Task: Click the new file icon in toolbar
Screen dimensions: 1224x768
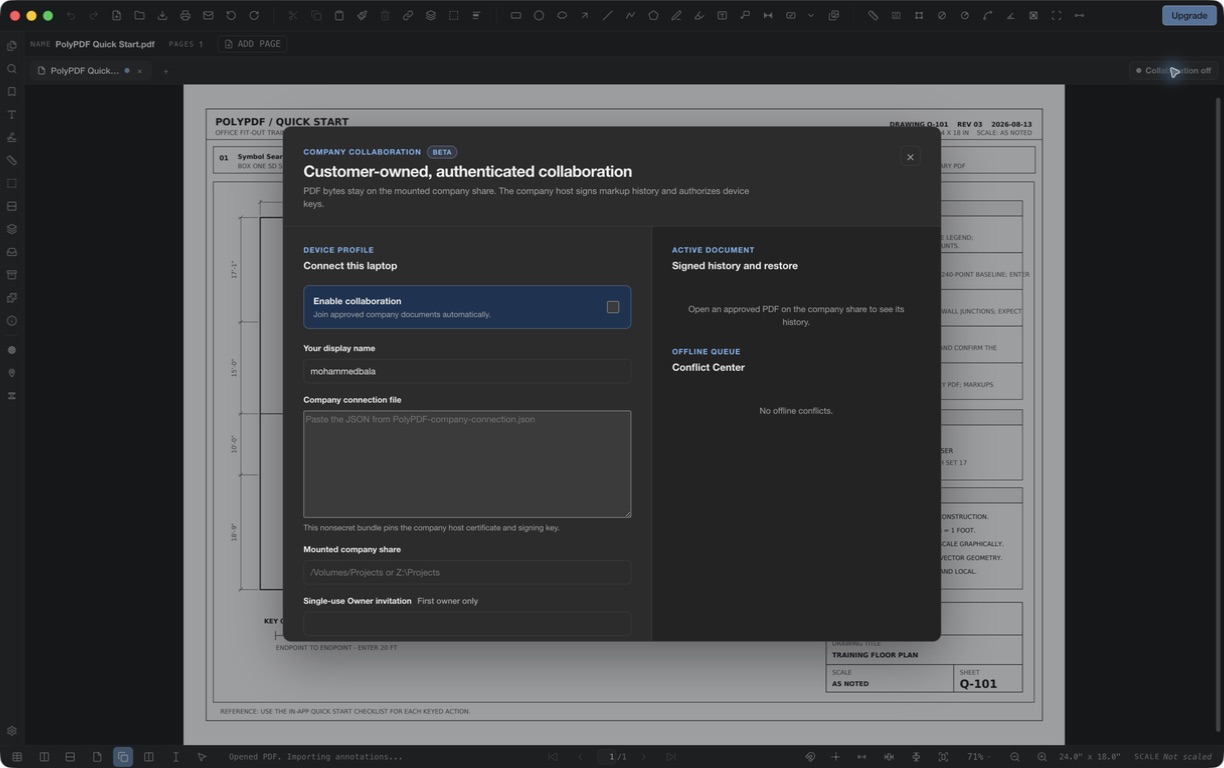Action: click(x=116, y=16)
